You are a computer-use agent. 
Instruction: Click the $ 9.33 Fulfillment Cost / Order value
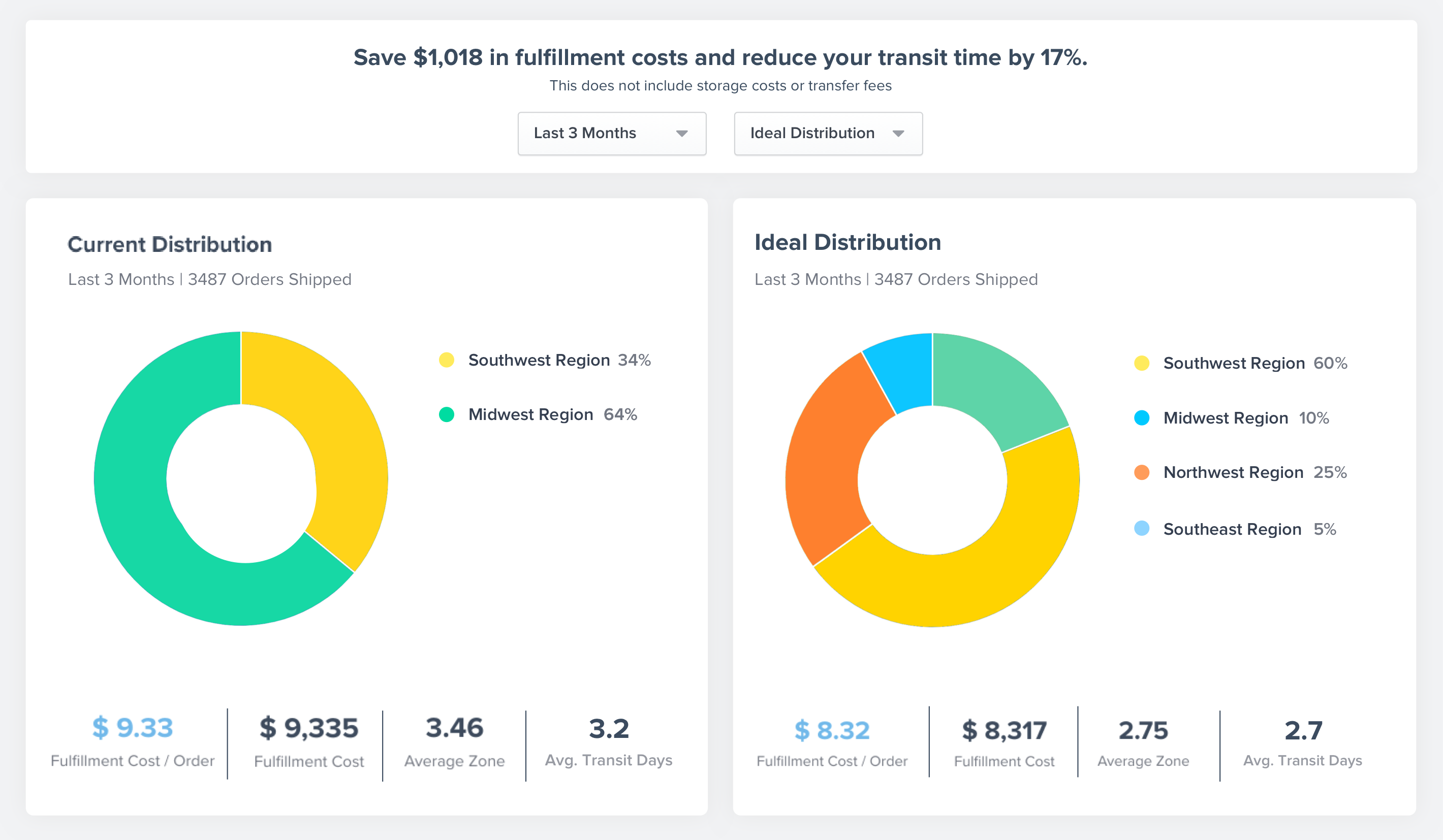133,728
